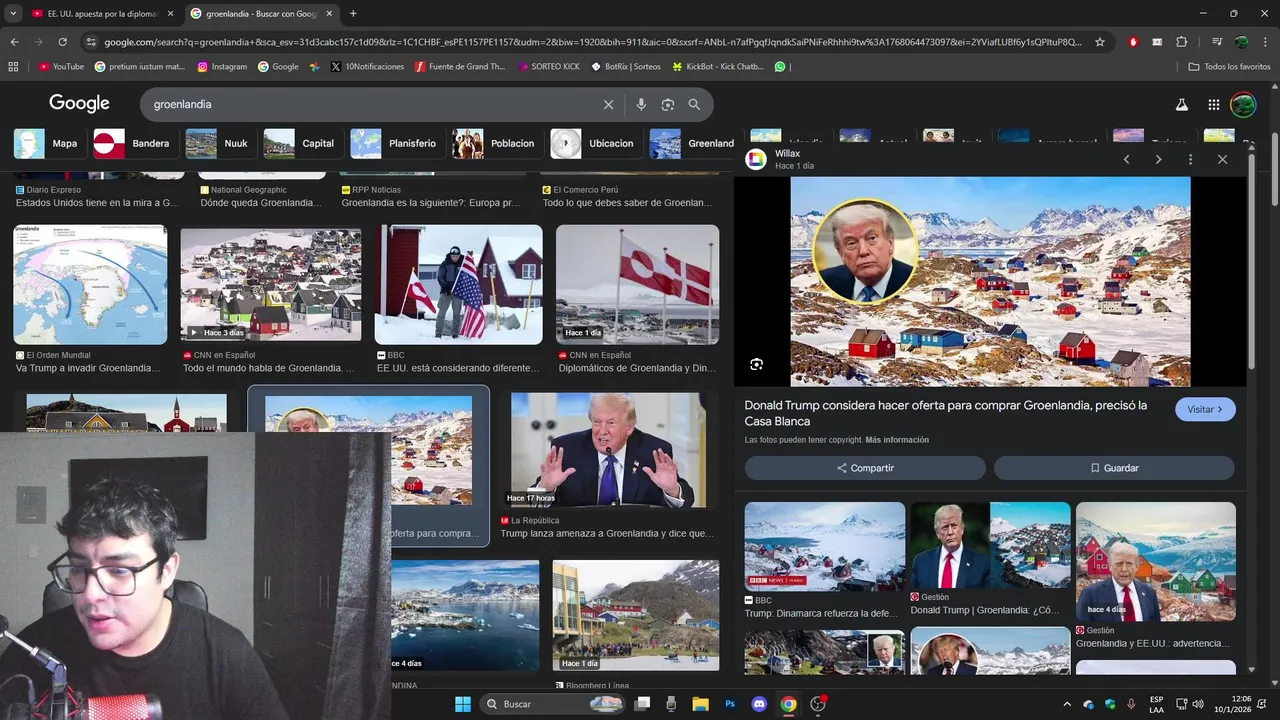Open the Chrome menu three dots
1280x720 pixels.
(1266, 42)
